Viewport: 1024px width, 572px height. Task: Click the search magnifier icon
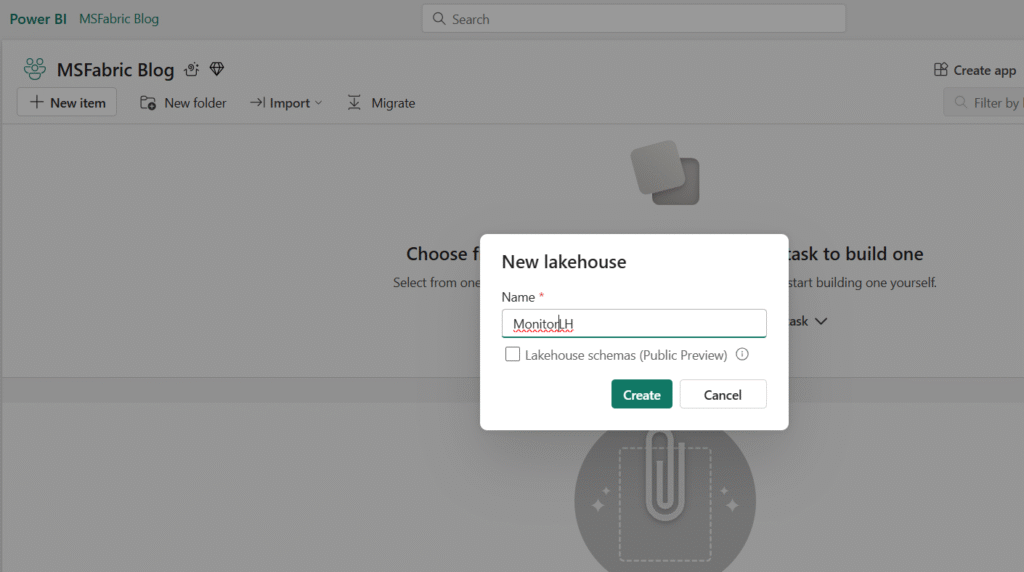pyautogui.click(x=439, y=19)
